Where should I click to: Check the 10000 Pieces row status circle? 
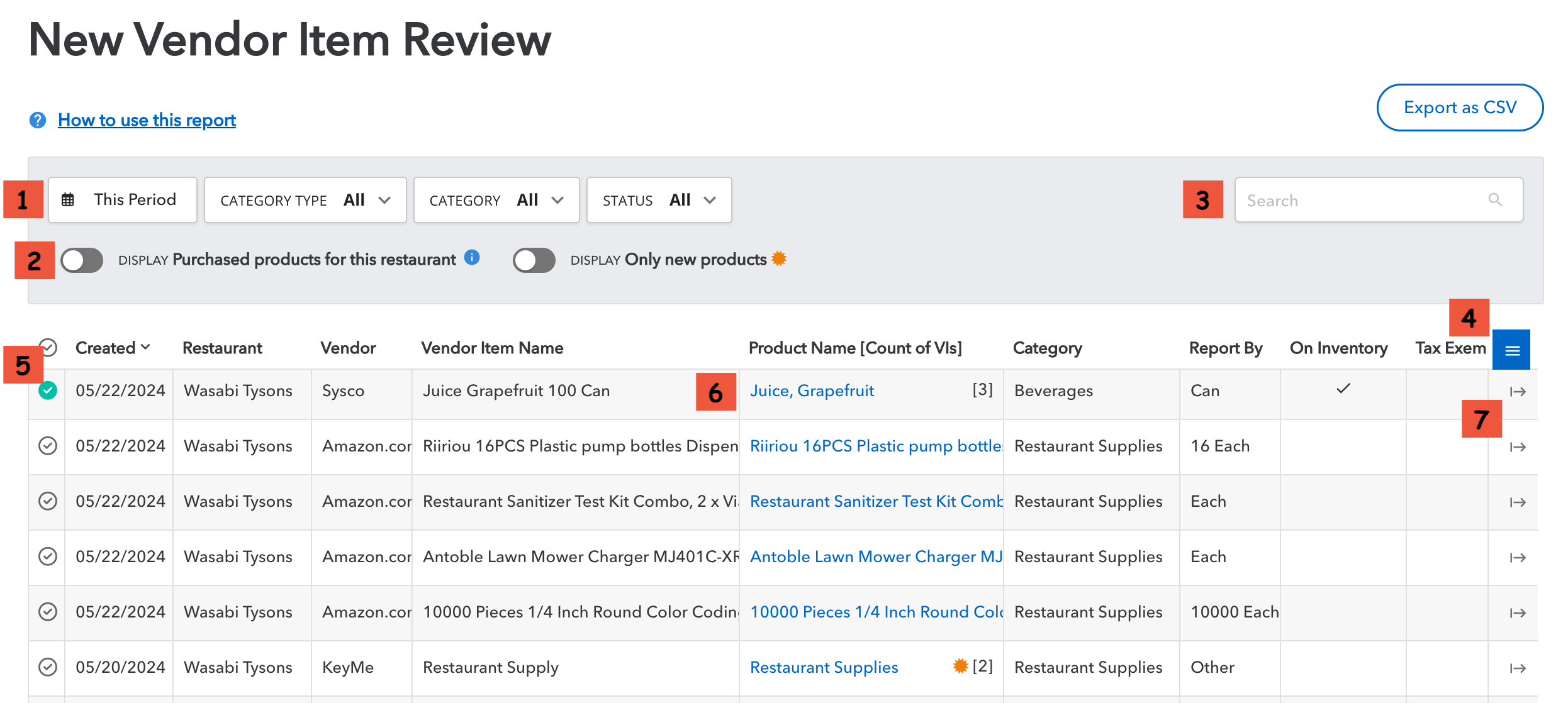pos(48,612)
